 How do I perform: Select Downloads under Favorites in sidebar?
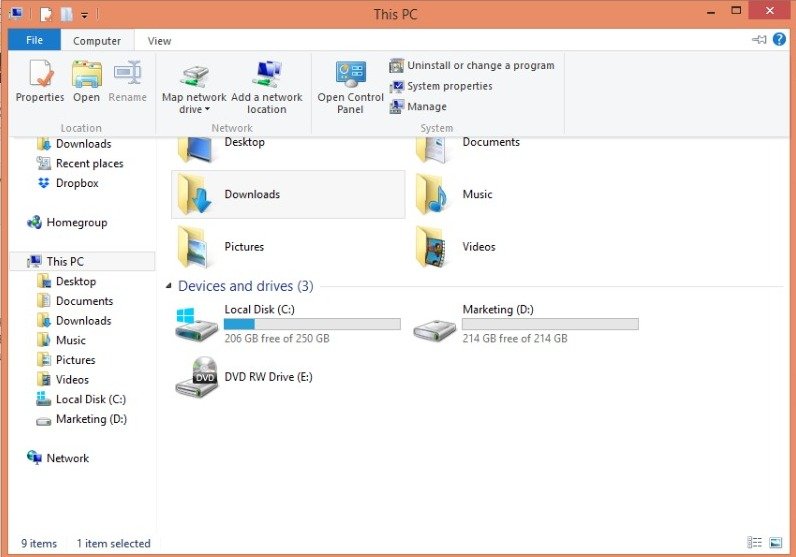pyautogui.click(x=74, y=144)
